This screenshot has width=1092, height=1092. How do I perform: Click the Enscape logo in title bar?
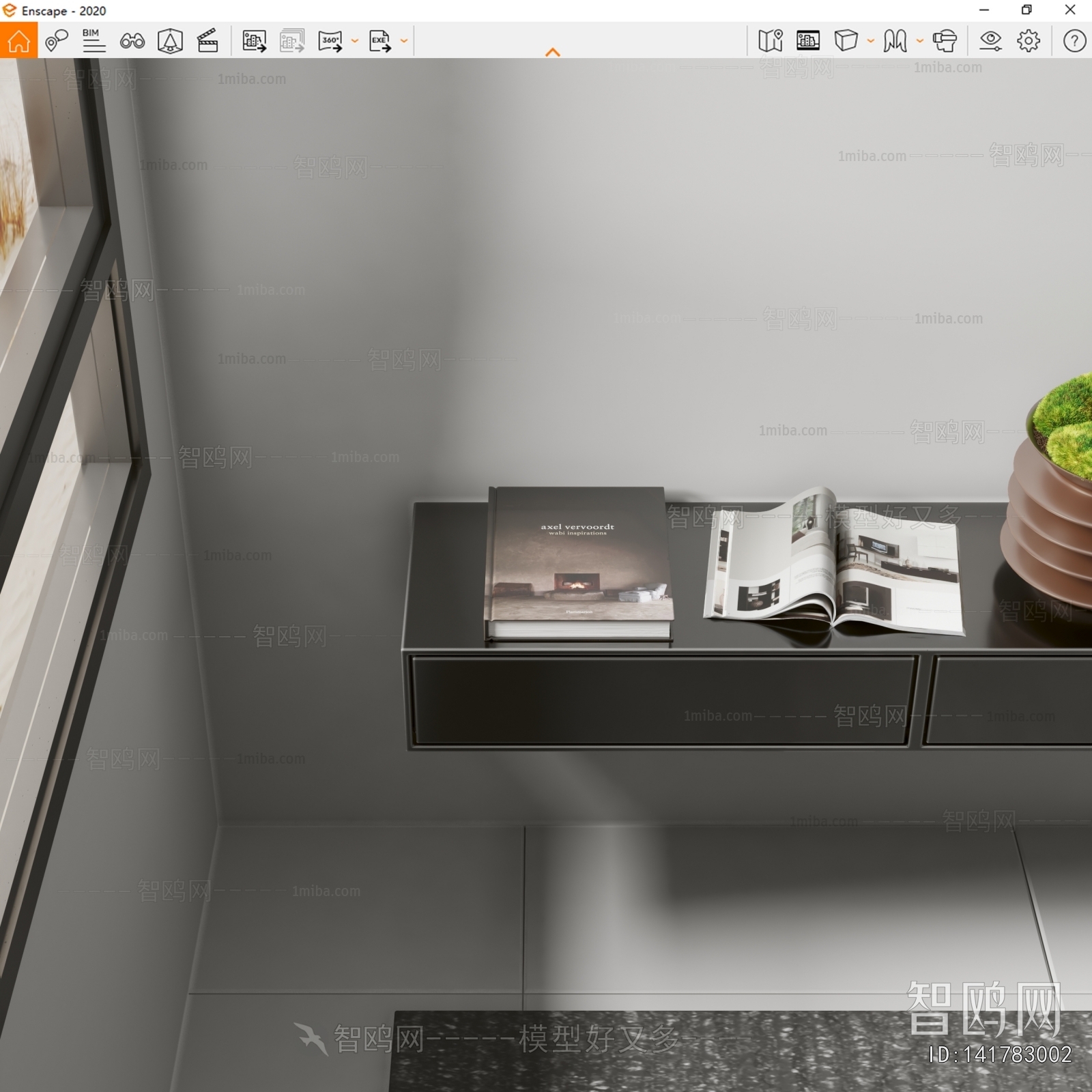click(10, 10)
